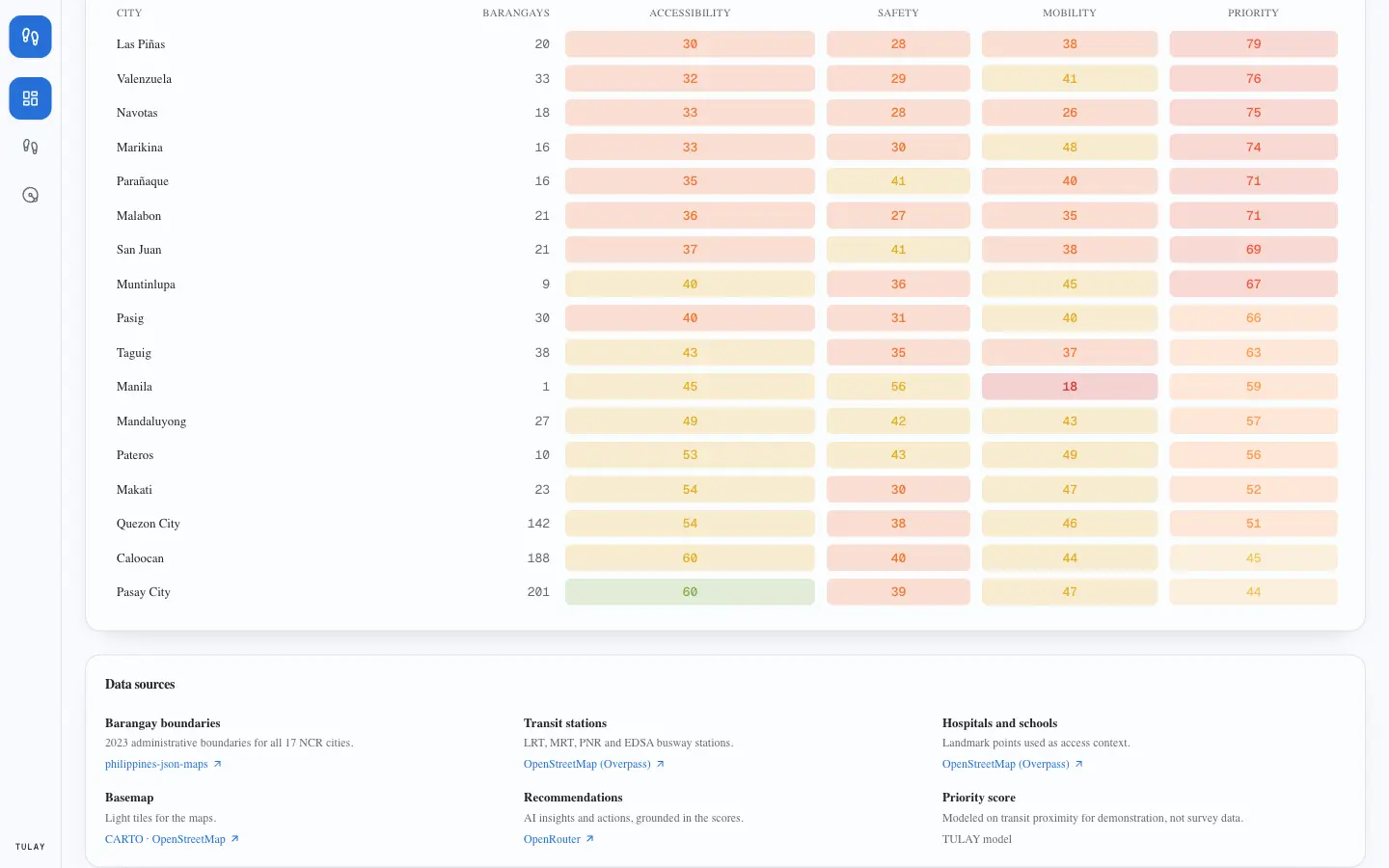Screen dimensions: 1389x868
Task: Click Marikina mobility score 48
Action: pos(1070,148)
